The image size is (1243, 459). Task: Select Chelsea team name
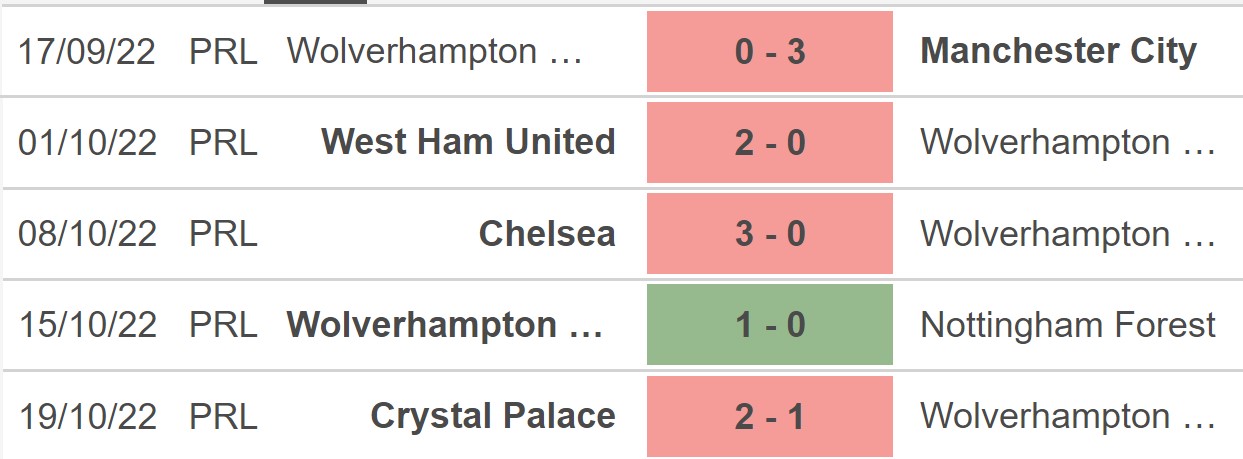point(547,233)
